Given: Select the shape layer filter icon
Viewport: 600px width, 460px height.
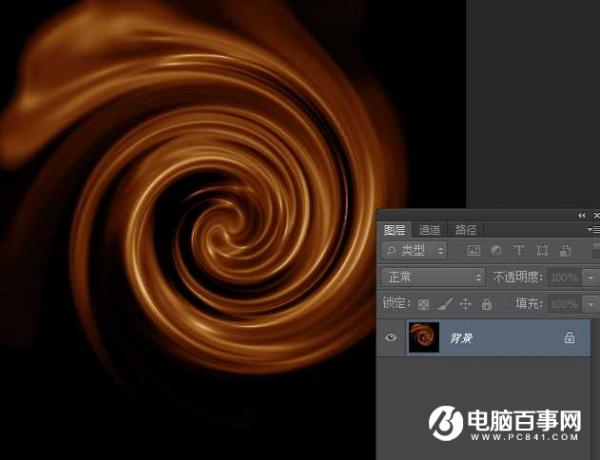Looking at the screenshot, I should pyautogui.click(x=542, y=250).
